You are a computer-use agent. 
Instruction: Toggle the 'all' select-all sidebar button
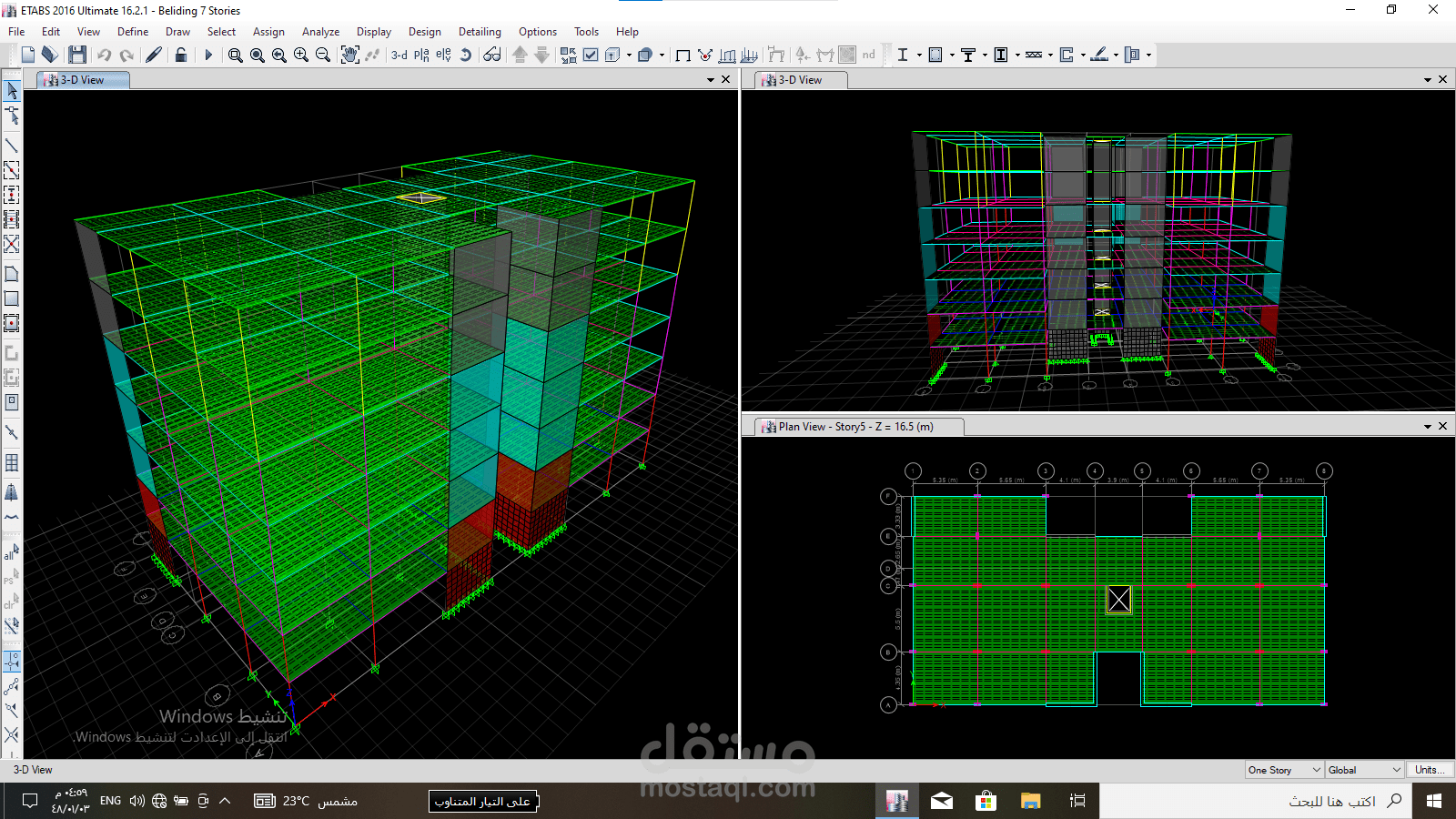[11, 551]
